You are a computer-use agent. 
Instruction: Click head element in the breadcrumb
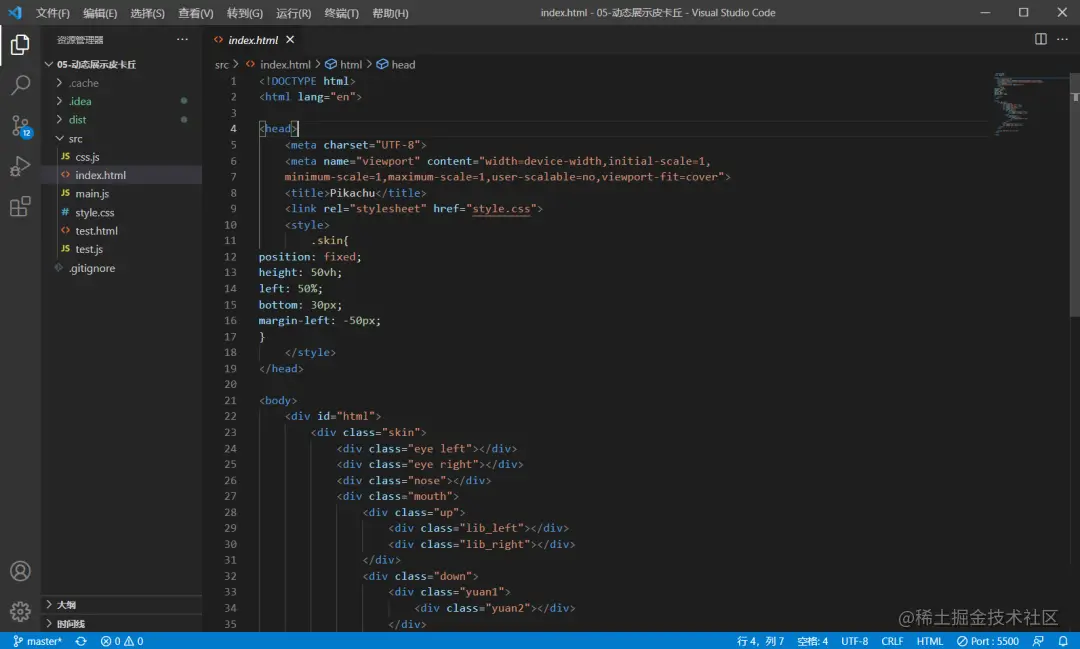coord(403,65)
